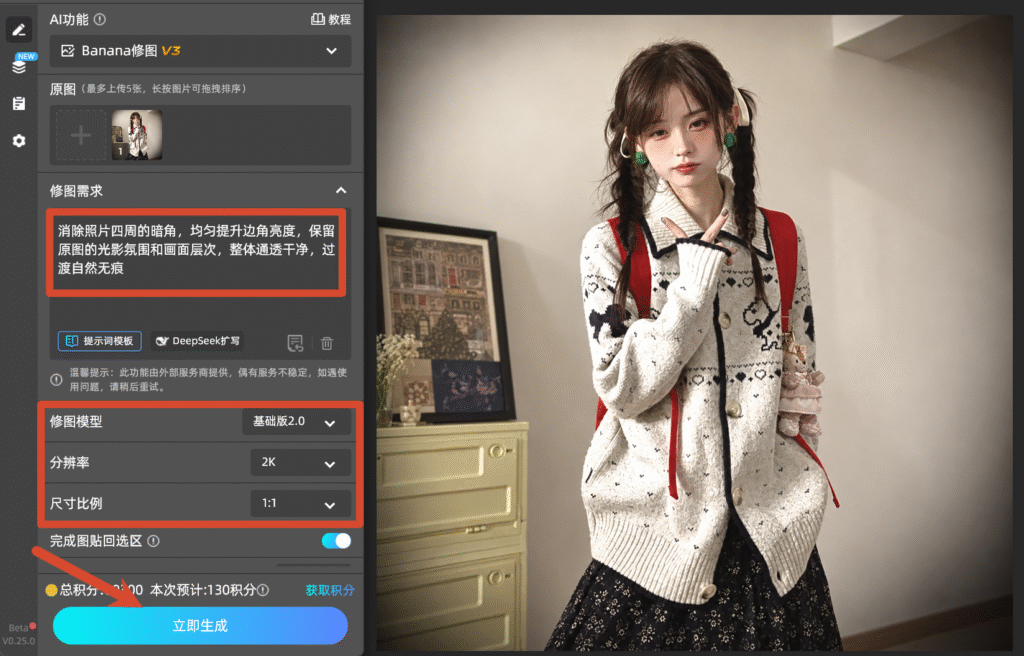Click the plus box to add source image
1024x656 pixels.
coord(81,135)
